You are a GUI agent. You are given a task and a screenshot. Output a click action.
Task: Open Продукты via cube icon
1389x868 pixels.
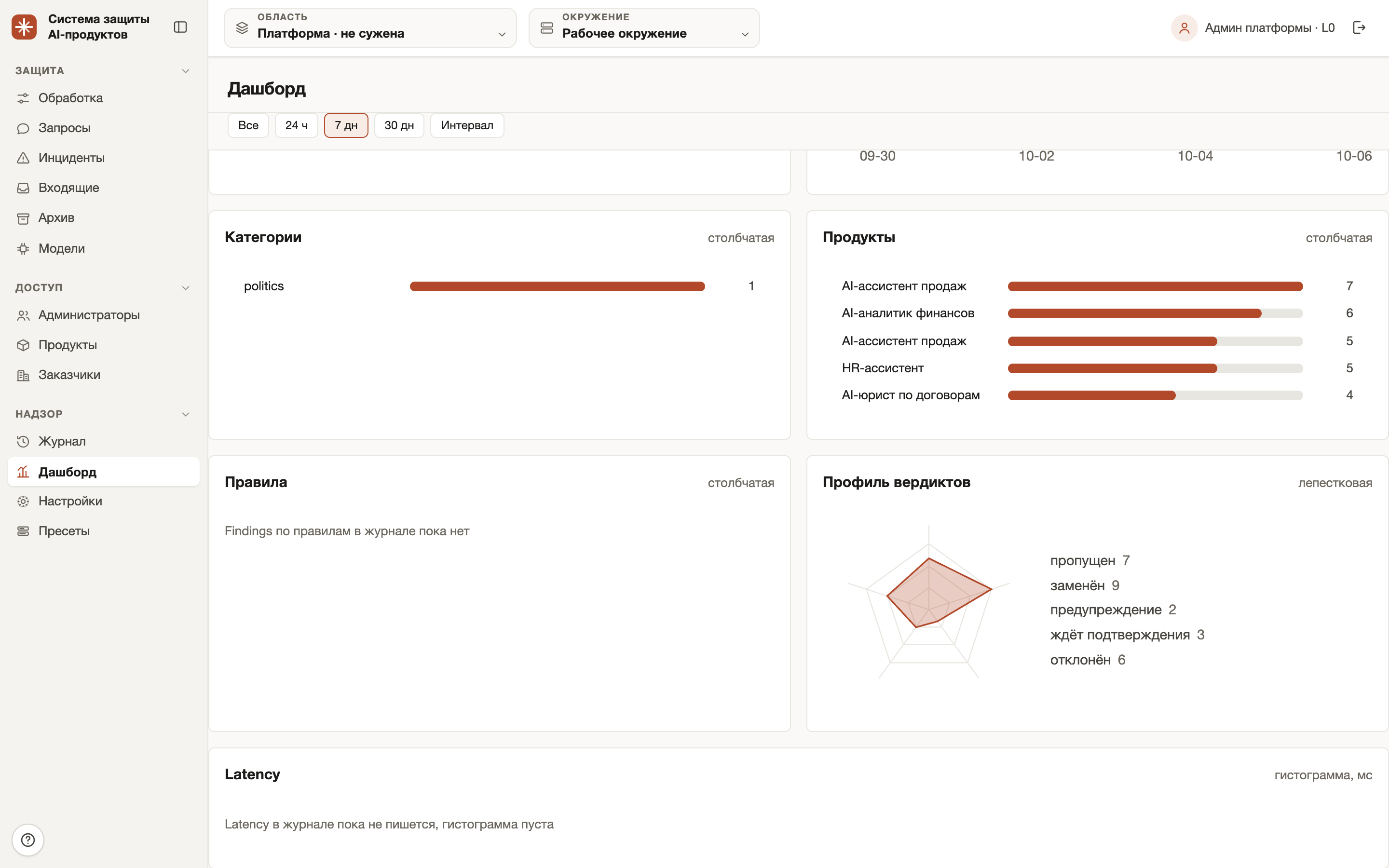[x=23, y=345]
